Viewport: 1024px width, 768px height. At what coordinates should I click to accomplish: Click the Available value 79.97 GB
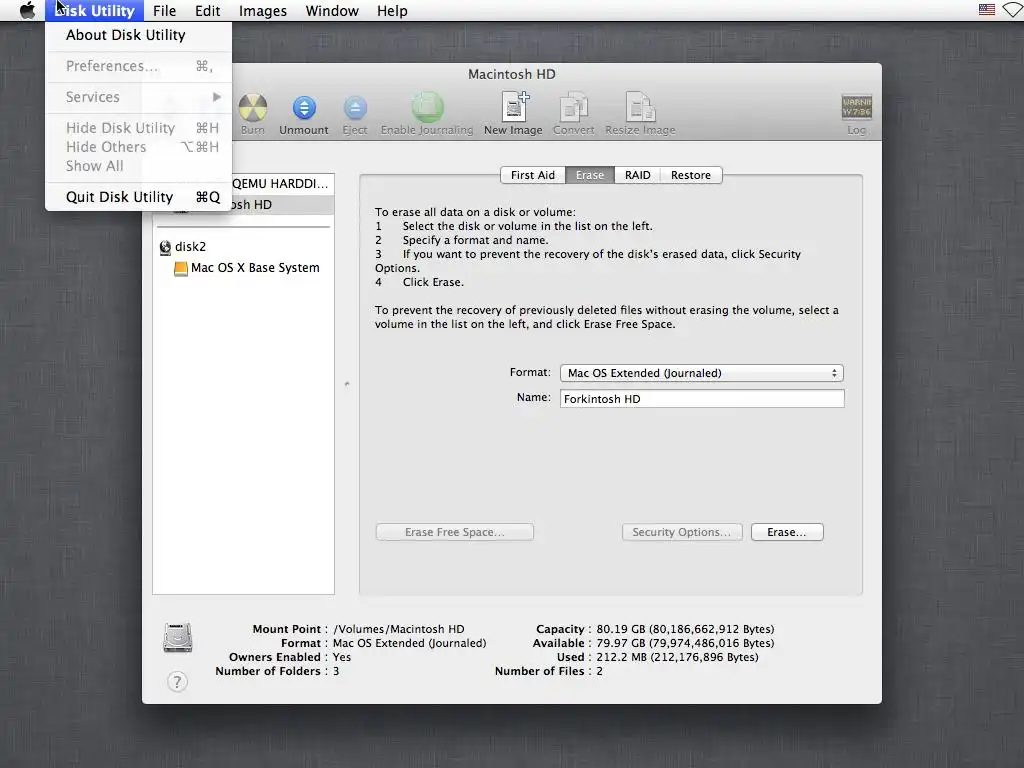point(685,643)
